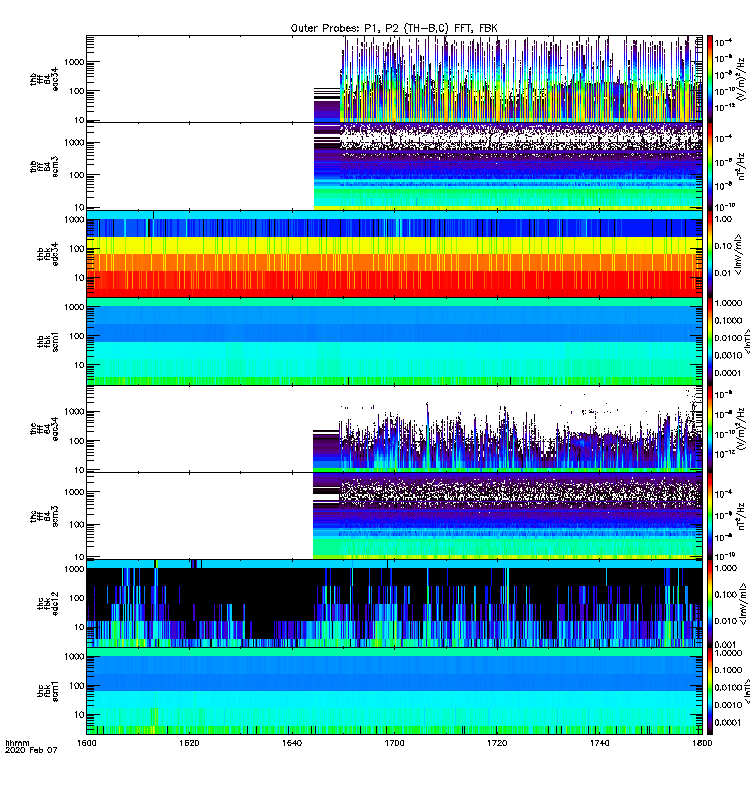Screen dimensions: 750x800
Task: Click the thb fff 64 scm3 panel label
Action: [44, 167]
